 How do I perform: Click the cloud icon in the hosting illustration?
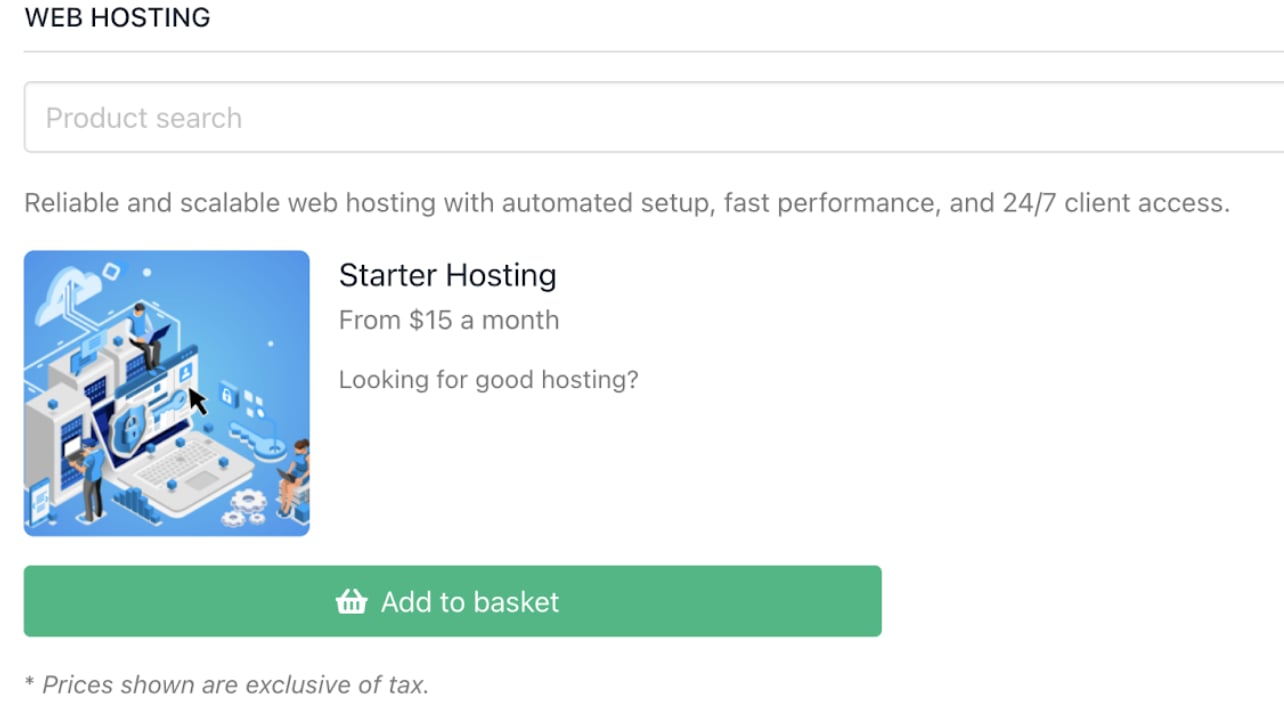coord(68,295)
